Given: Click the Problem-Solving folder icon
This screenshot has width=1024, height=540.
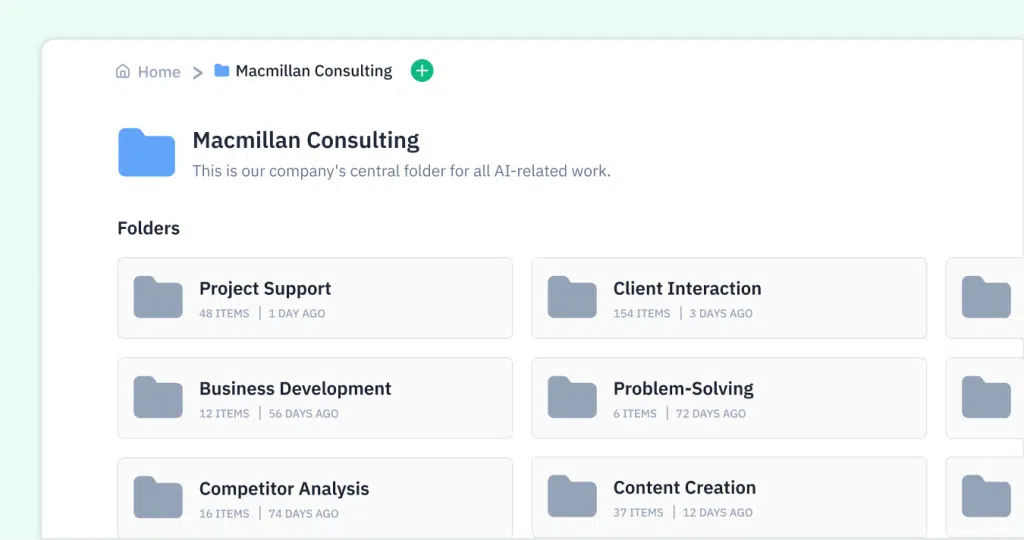Looking at the screenshot, I should tap(572, 397).
